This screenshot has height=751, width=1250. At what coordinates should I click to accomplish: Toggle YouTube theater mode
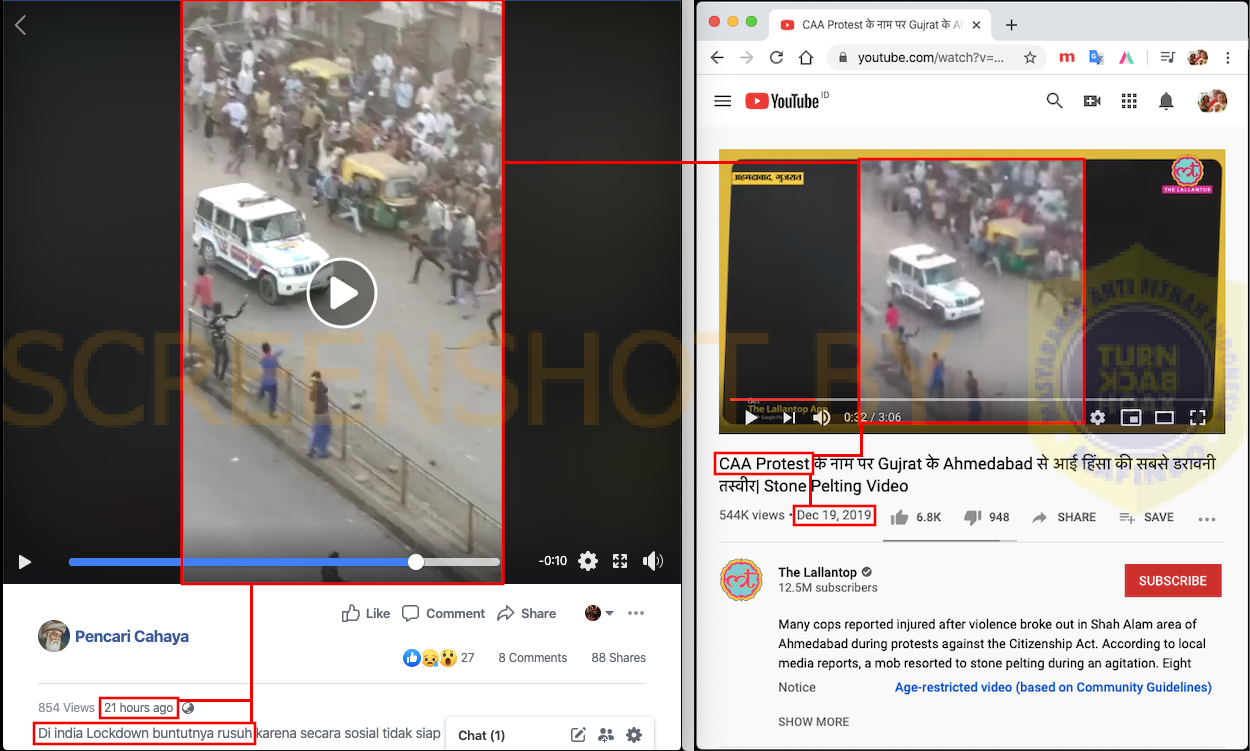click(1164, 418)
